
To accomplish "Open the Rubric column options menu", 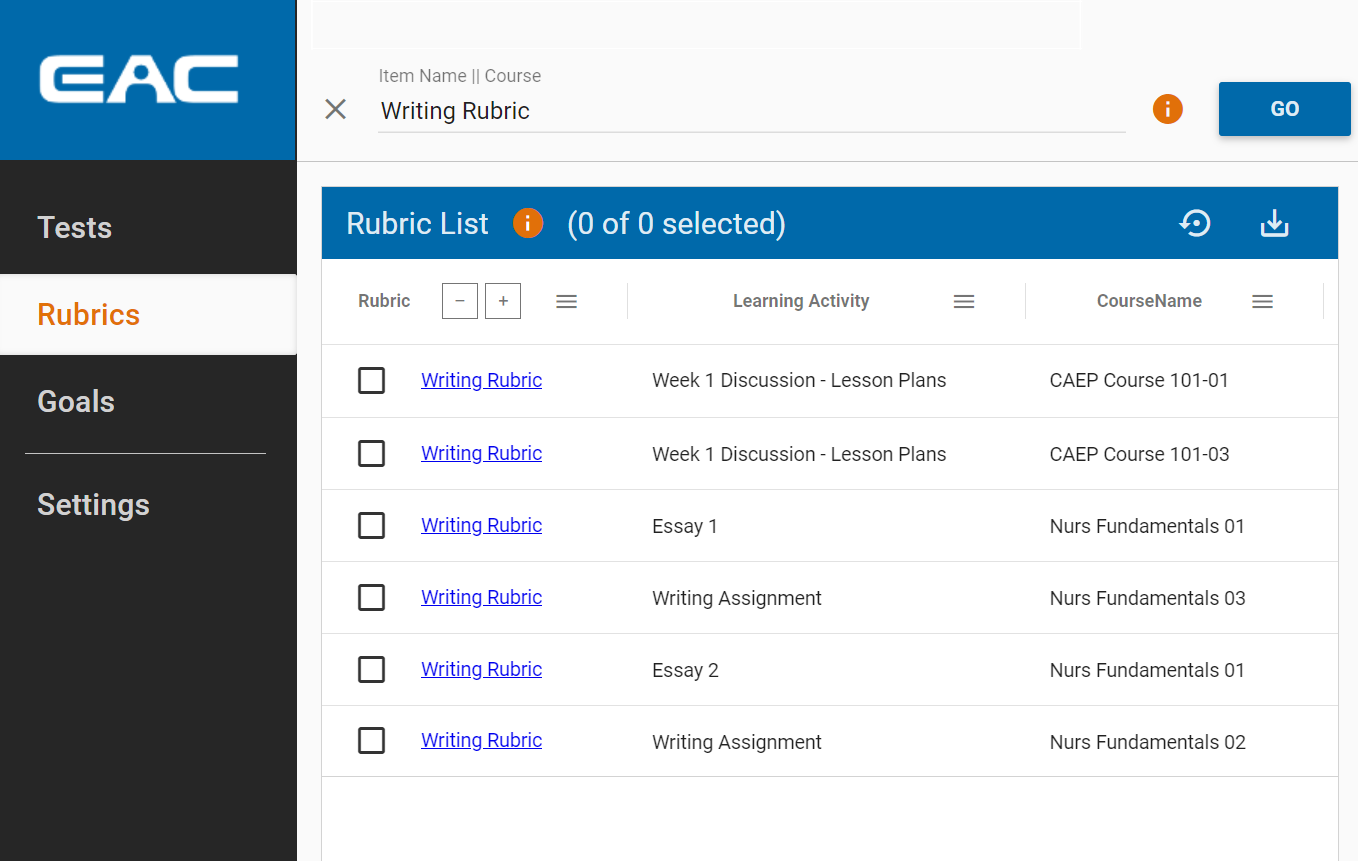I will click(x=566, y=300).
